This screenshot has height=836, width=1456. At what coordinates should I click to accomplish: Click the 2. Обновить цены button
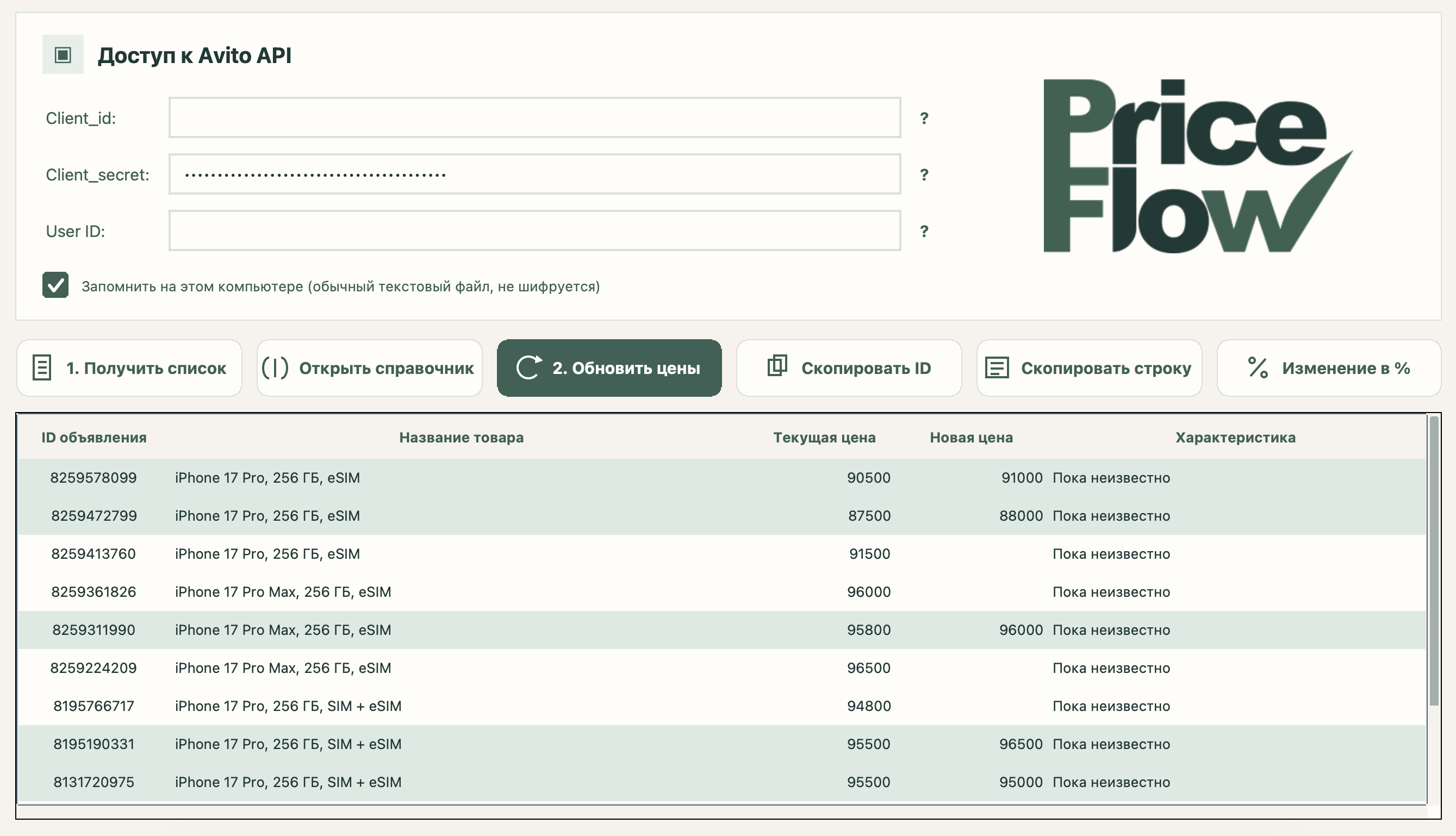pyautogui.click(x=609, y=367)
